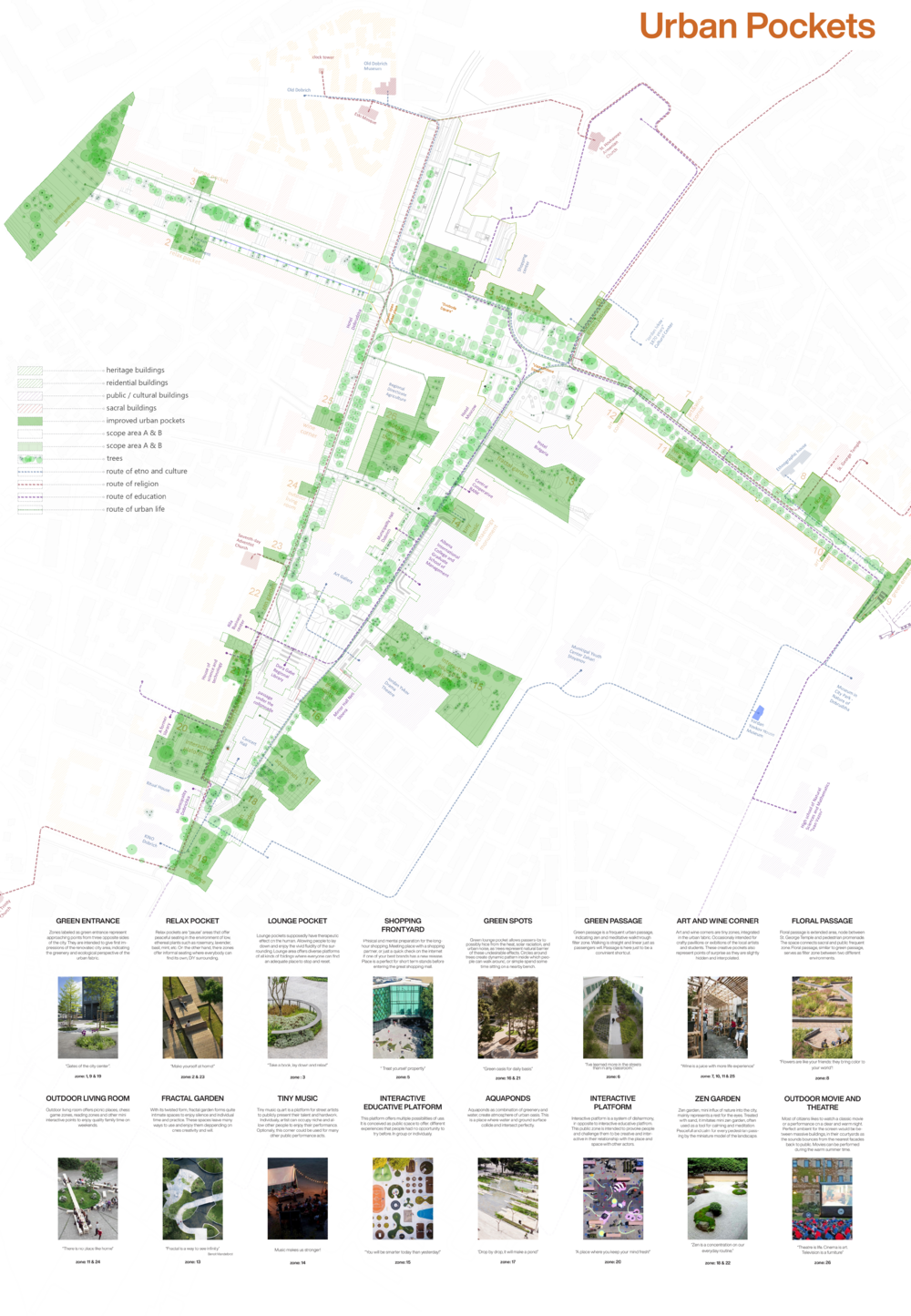Click the public / cultural buildings label
Screen dimensions: 911x1316
point(147,395)
